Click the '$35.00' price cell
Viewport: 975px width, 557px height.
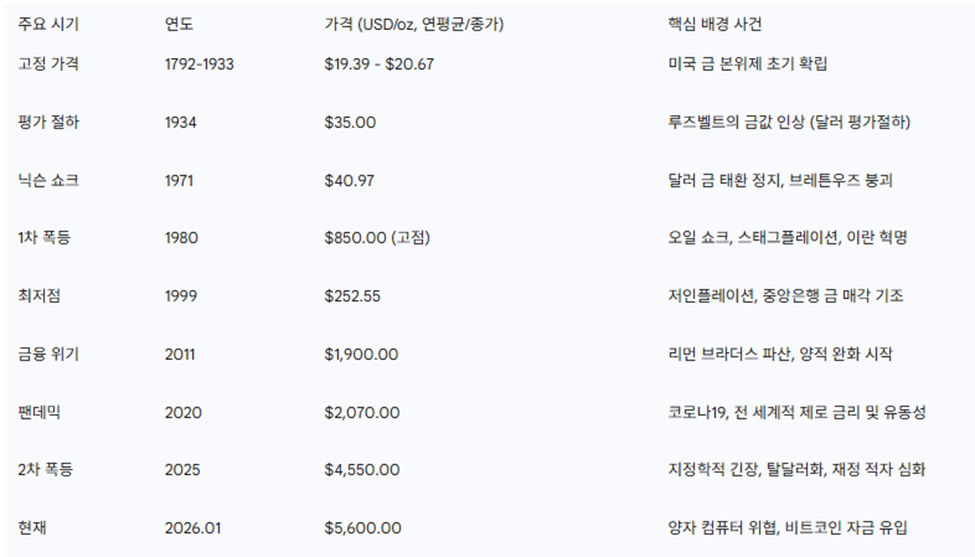350,122
